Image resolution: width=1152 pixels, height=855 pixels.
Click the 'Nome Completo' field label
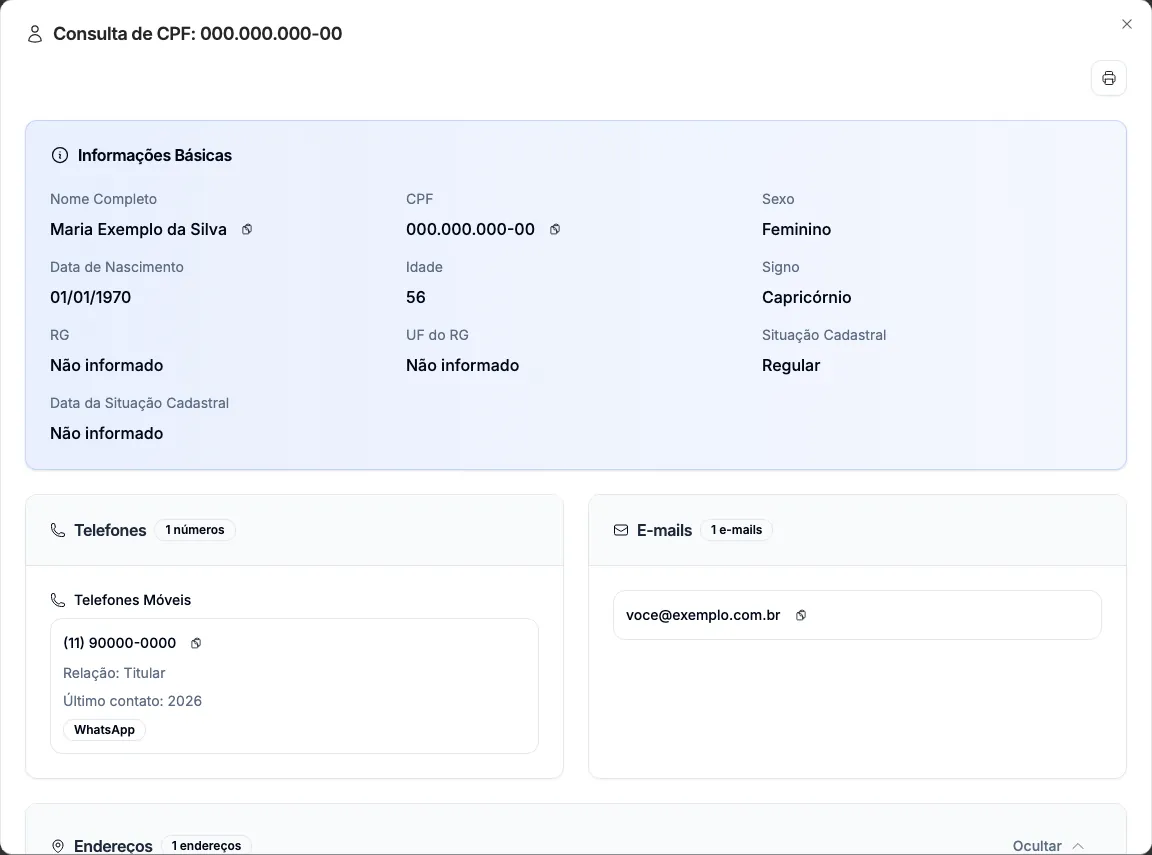(x=104, y=199)
